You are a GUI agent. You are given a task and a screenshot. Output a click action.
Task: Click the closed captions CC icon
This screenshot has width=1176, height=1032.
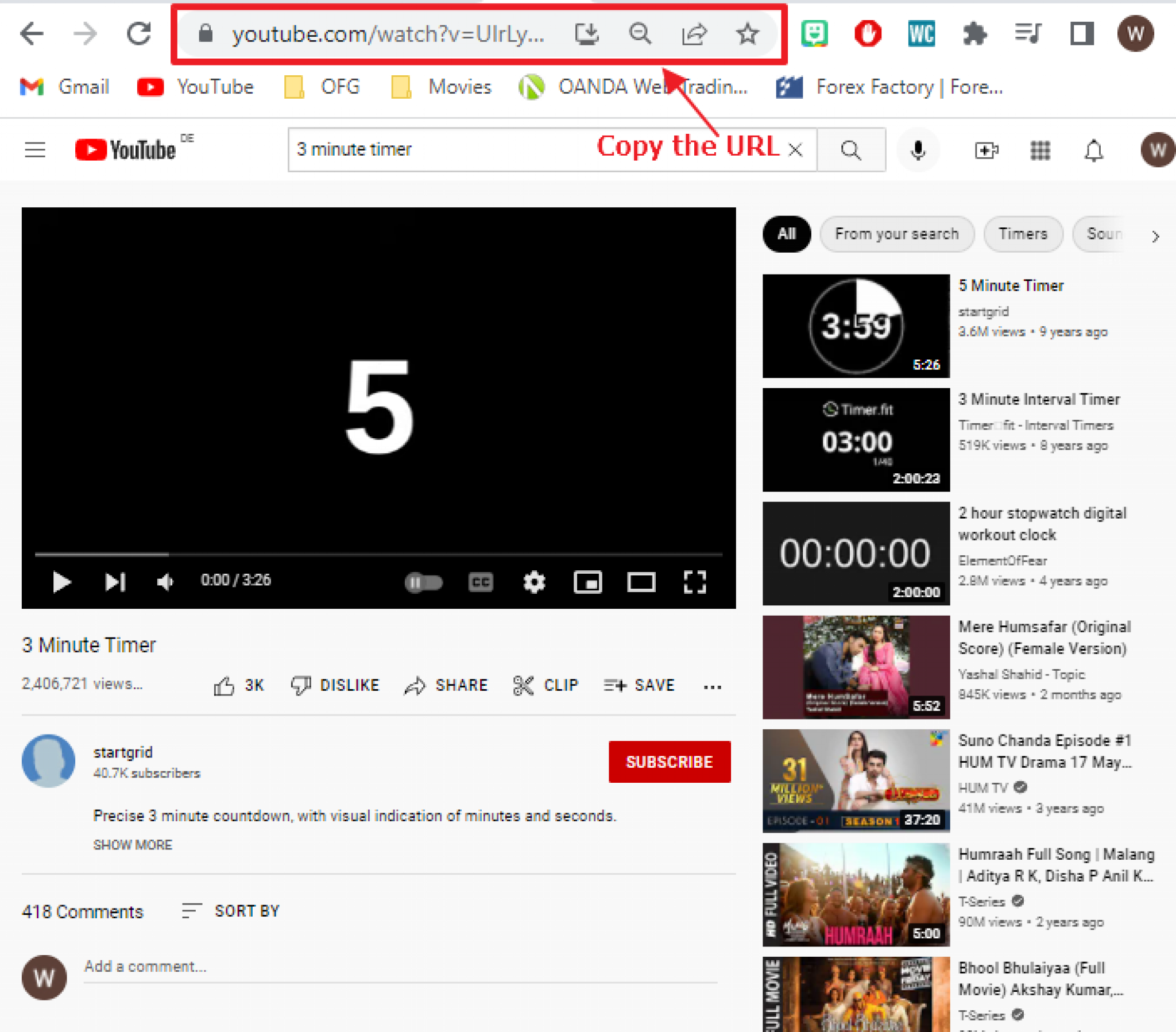tap(480, 580)
